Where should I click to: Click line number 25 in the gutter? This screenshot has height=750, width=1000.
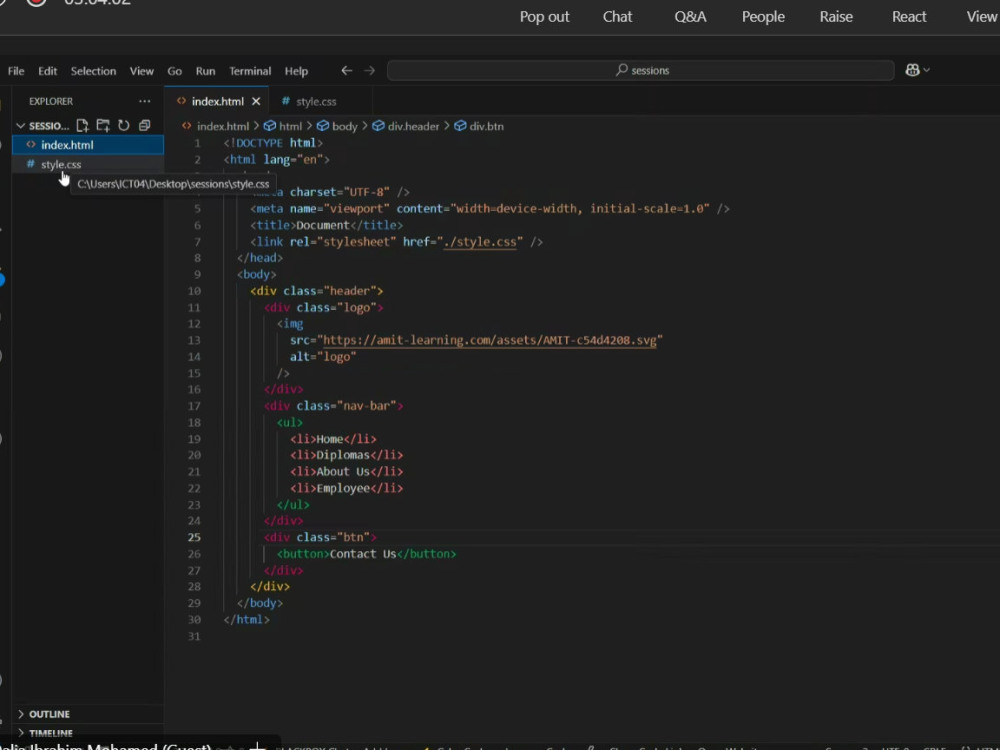tap(194, 537)
